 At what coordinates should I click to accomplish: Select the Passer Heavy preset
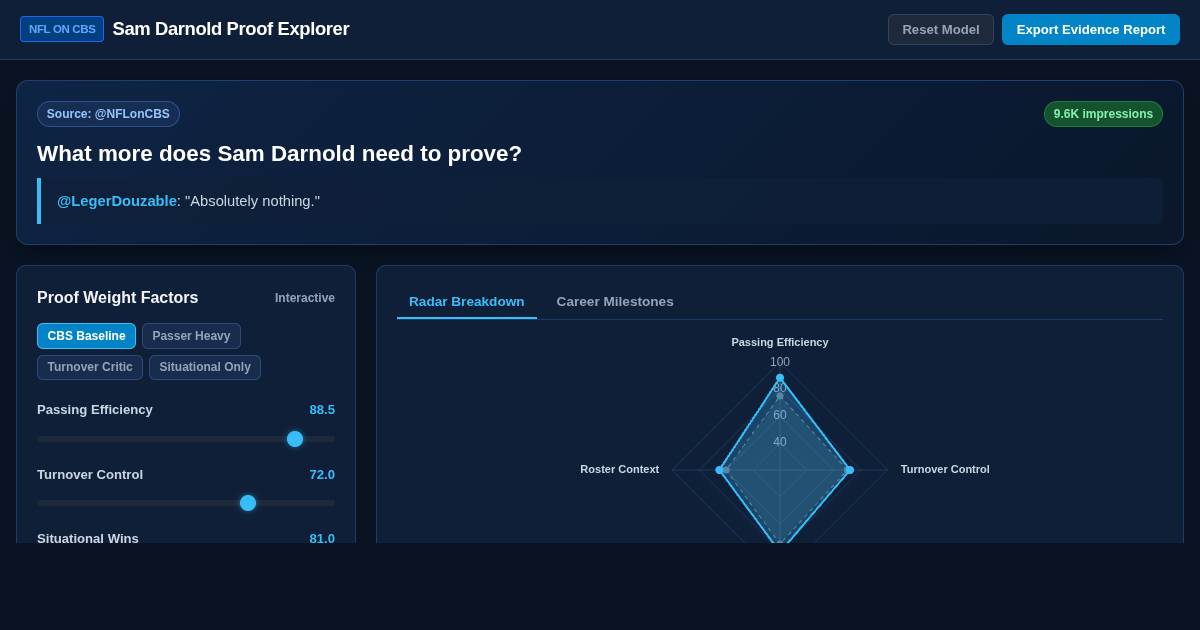(191, 336)
